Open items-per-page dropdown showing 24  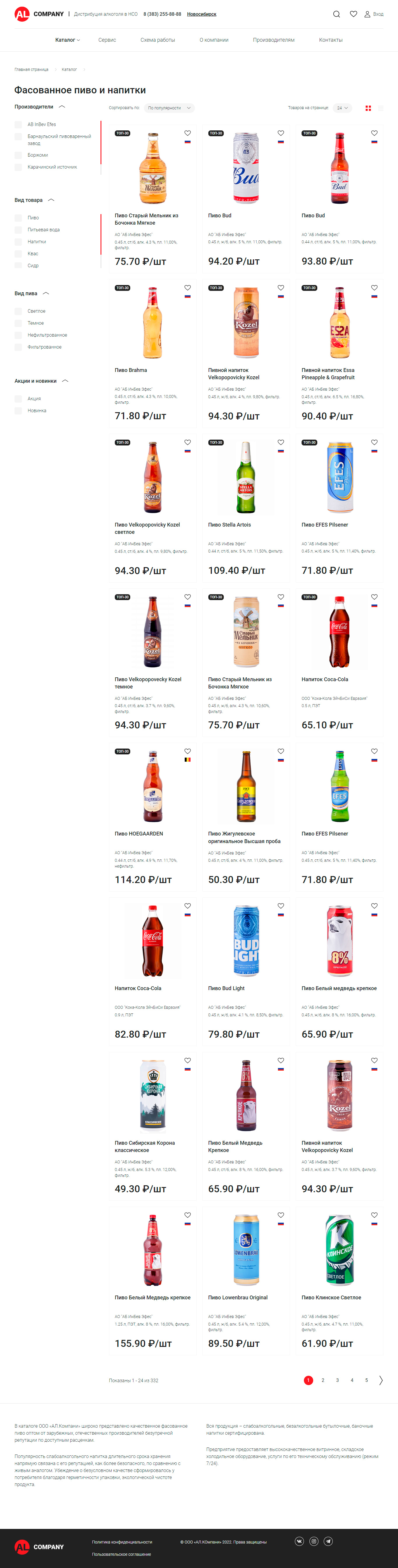[x=343, y=108]
